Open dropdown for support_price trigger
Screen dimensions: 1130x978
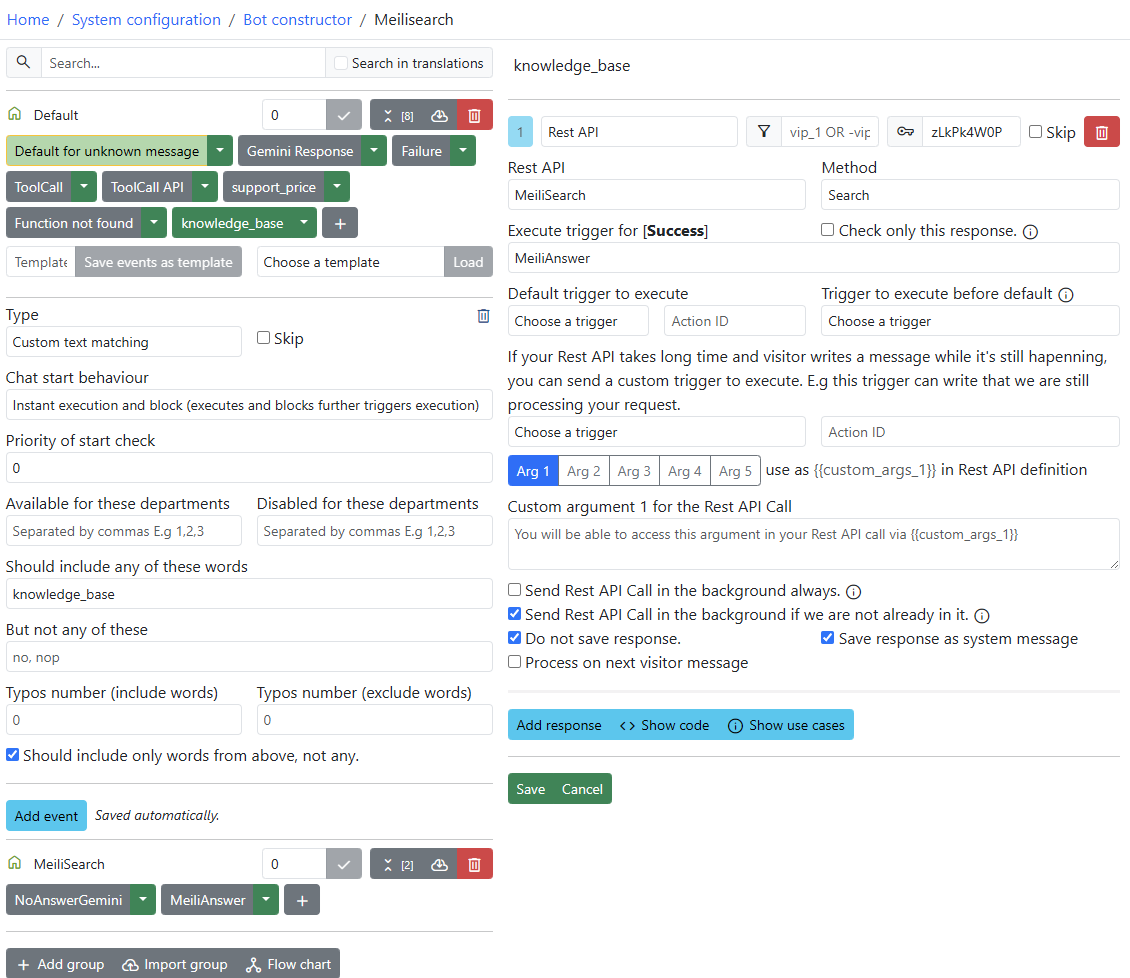[337, 187]
